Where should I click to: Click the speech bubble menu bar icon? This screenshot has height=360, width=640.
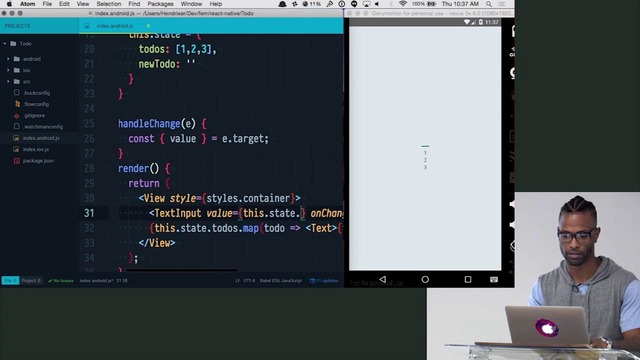354,4
